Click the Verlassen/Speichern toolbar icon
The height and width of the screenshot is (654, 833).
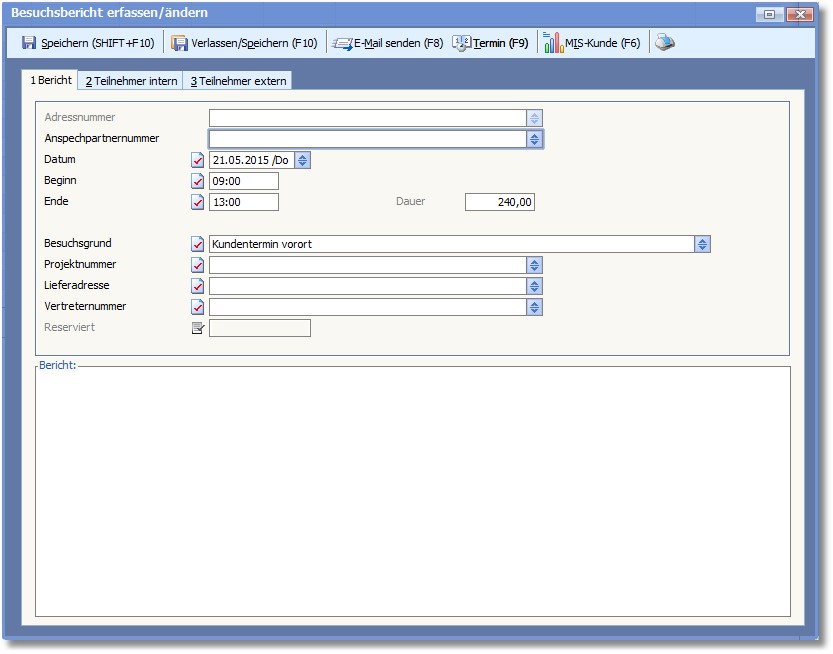click(x=179, y=43)
